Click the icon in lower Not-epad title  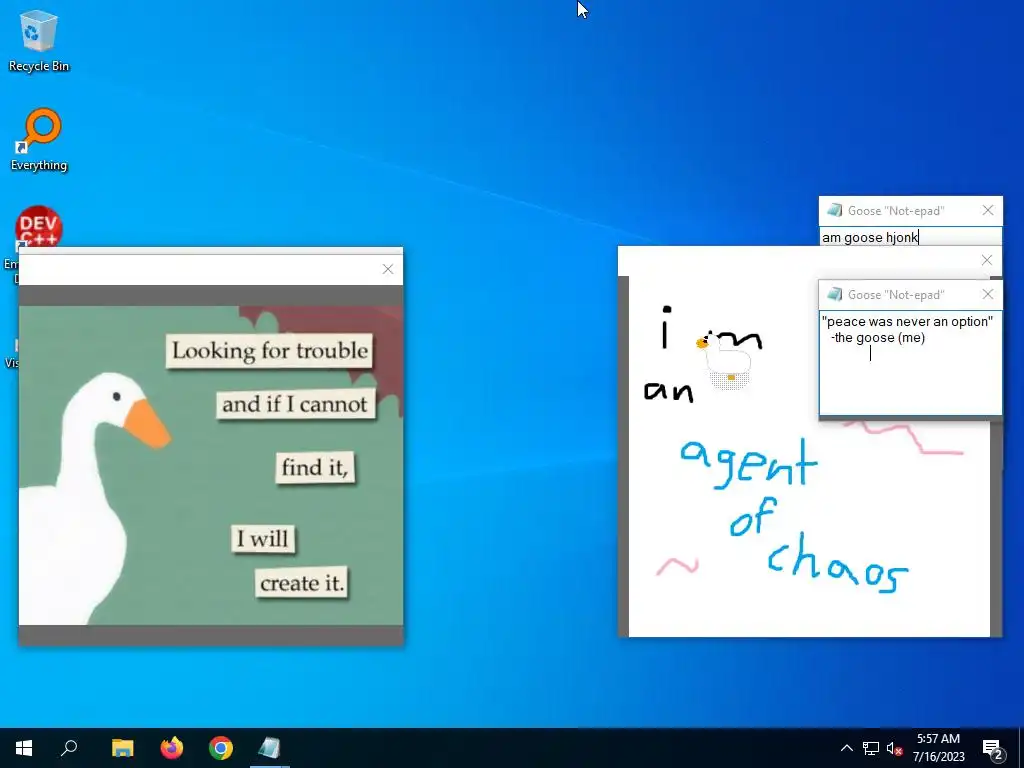[x=835, y=295]
